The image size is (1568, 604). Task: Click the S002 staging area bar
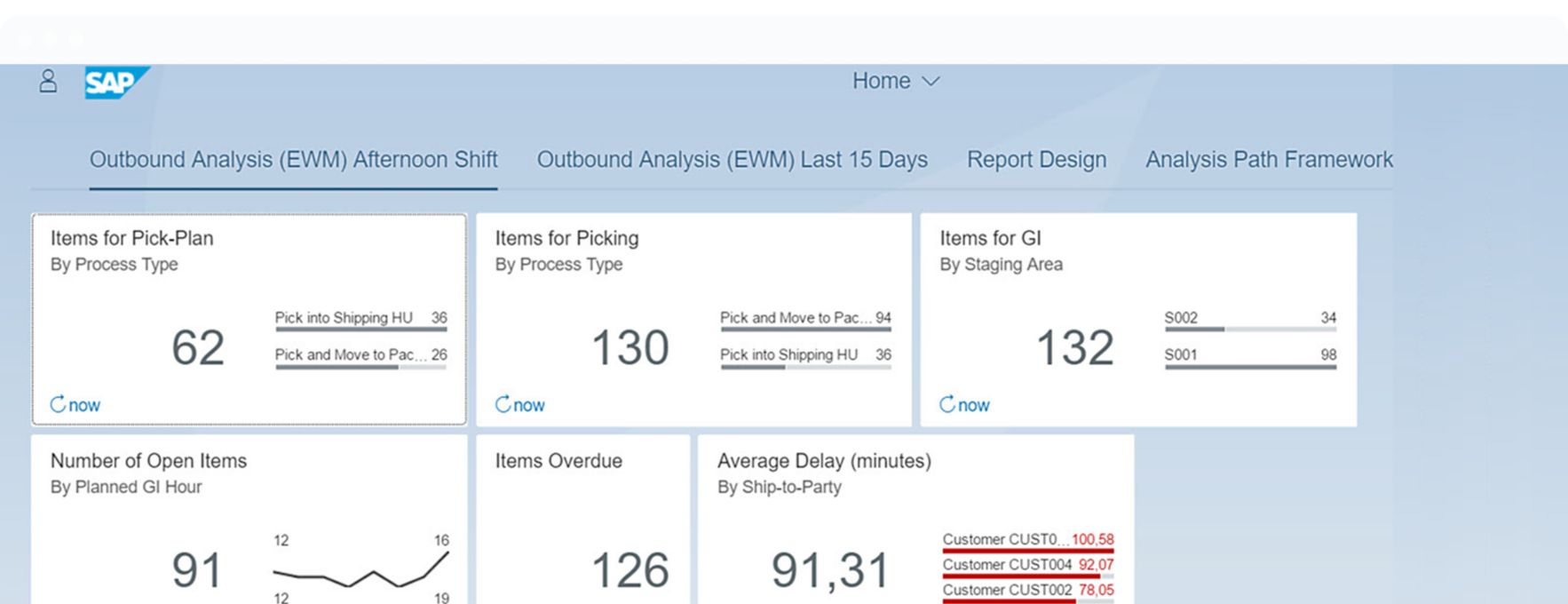1250,330
